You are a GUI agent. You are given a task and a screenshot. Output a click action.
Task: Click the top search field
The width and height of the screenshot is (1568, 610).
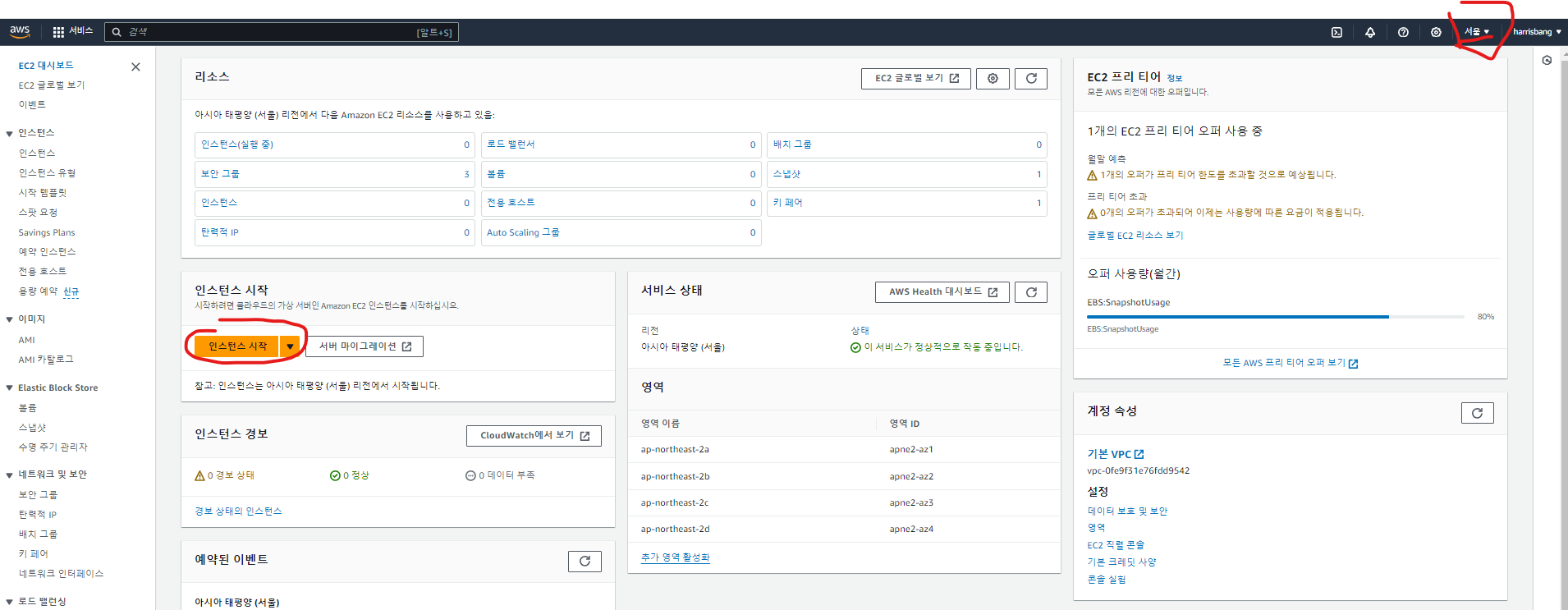tap(282, 32)
